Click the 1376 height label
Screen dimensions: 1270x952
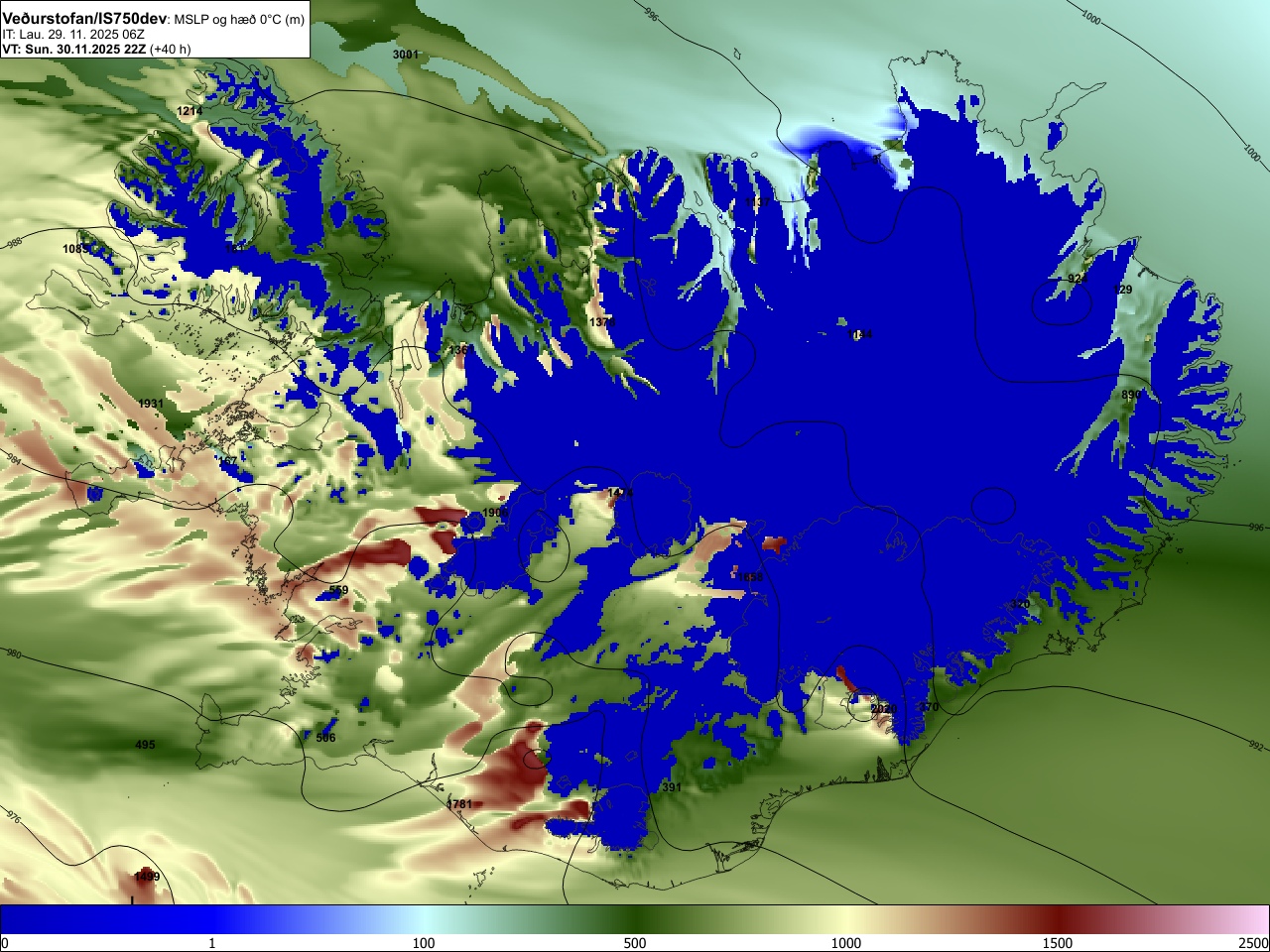click(601, 322)
